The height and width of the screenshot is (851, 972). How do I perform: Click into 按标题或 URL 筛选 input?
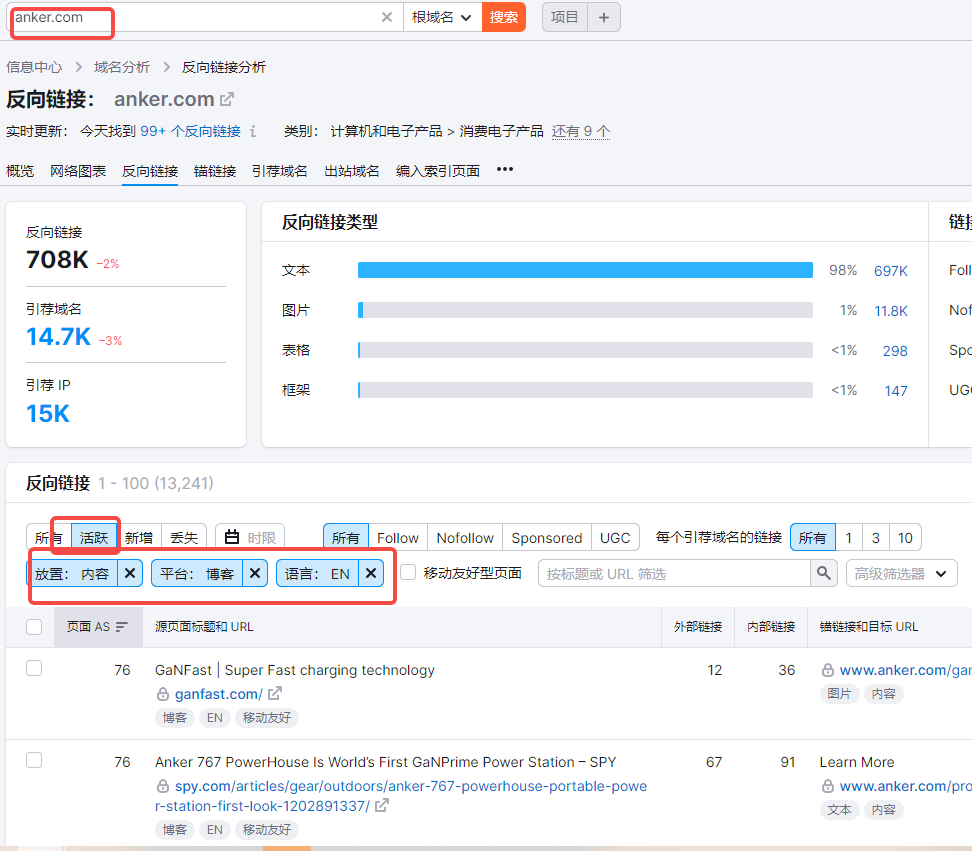[x=674, y=573]
